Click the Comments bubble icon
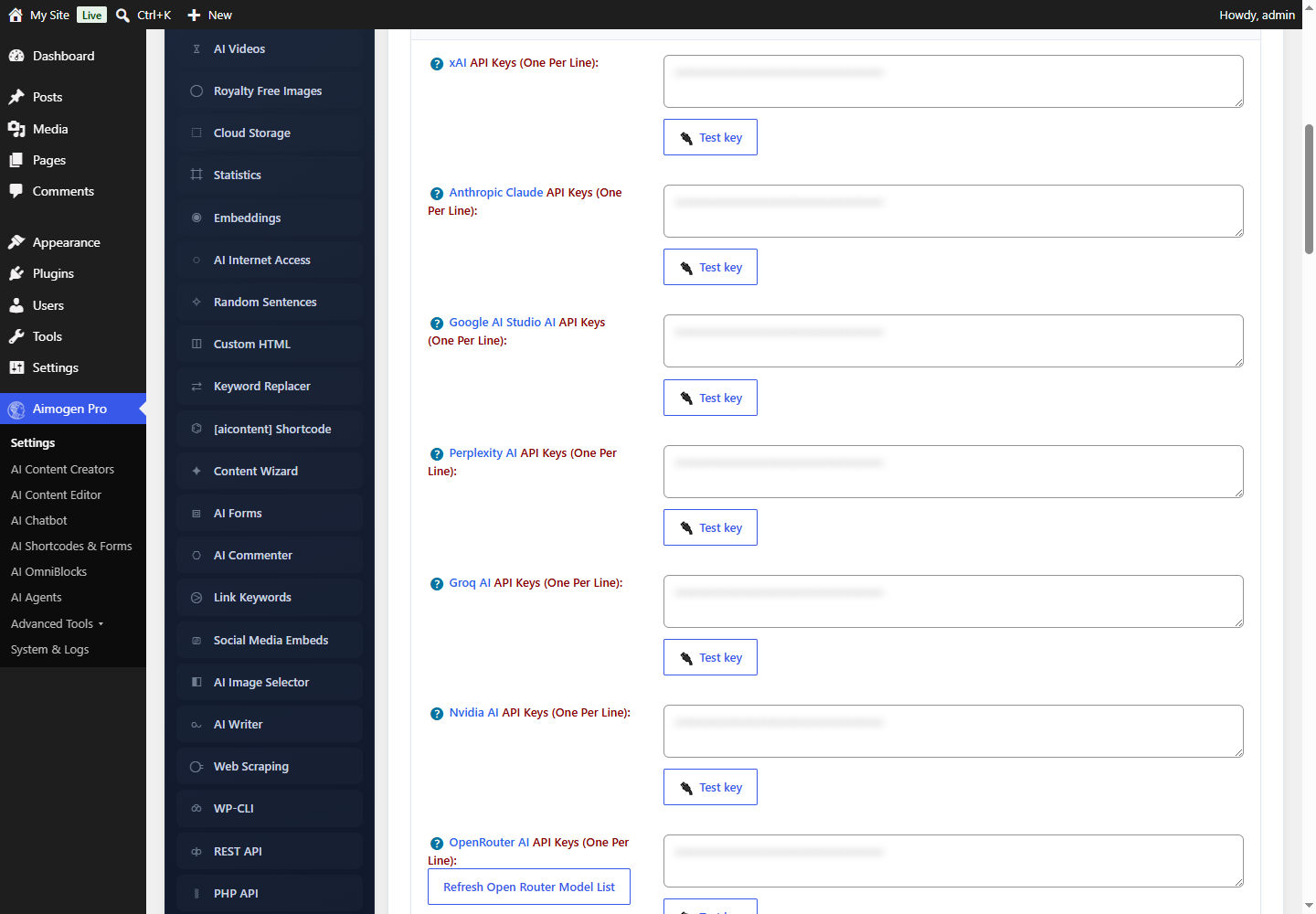 [x=16, y=191]
